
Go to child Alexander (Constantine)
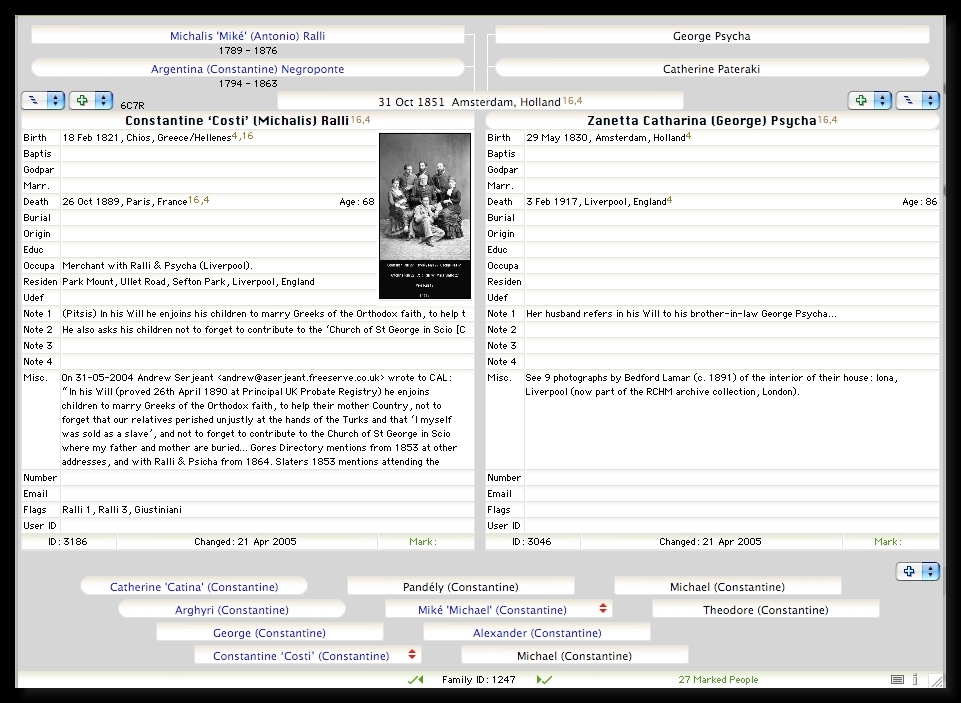537,633
